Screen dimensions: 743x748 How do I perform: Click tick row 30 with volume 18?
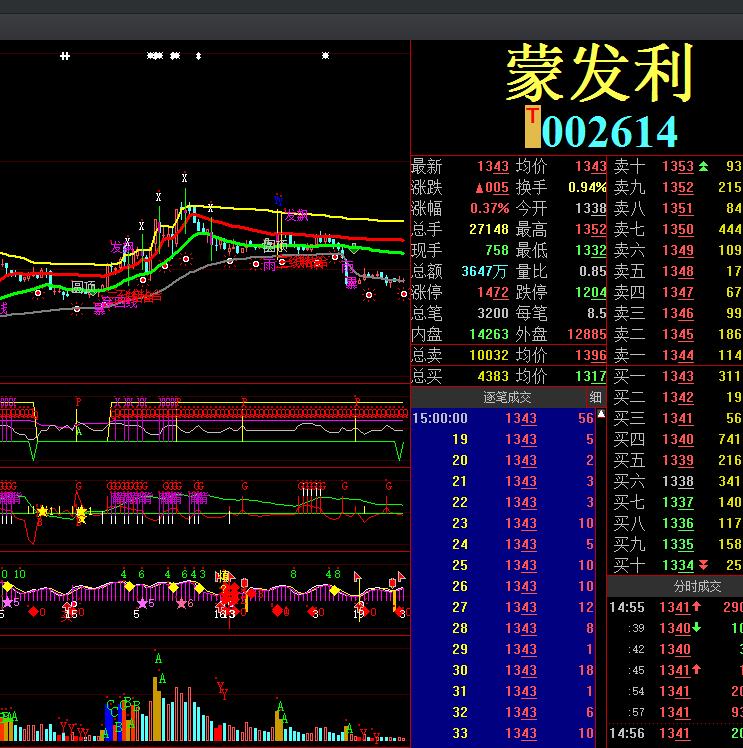pyautogui.click(x=504, y=670)
